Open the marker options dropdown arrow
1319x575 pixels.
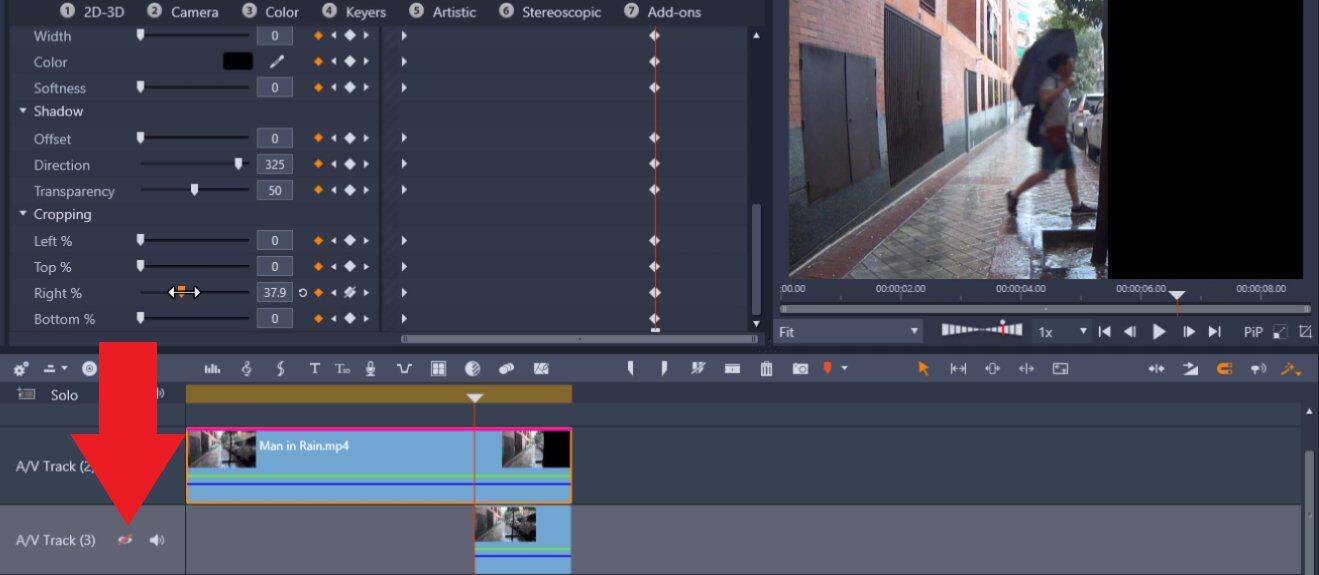click(x=845, y=369)
